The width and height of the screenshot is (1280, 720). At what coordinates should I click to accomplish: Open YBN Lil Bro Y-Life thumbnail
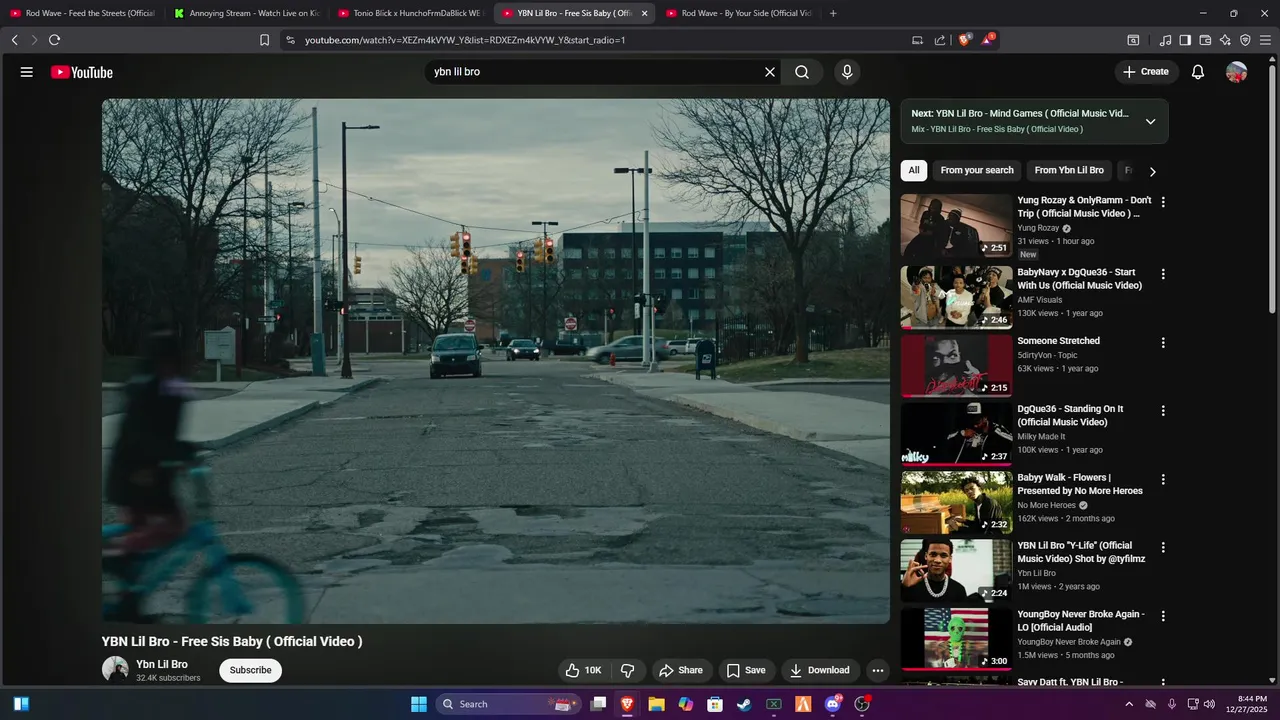[956, 571]
